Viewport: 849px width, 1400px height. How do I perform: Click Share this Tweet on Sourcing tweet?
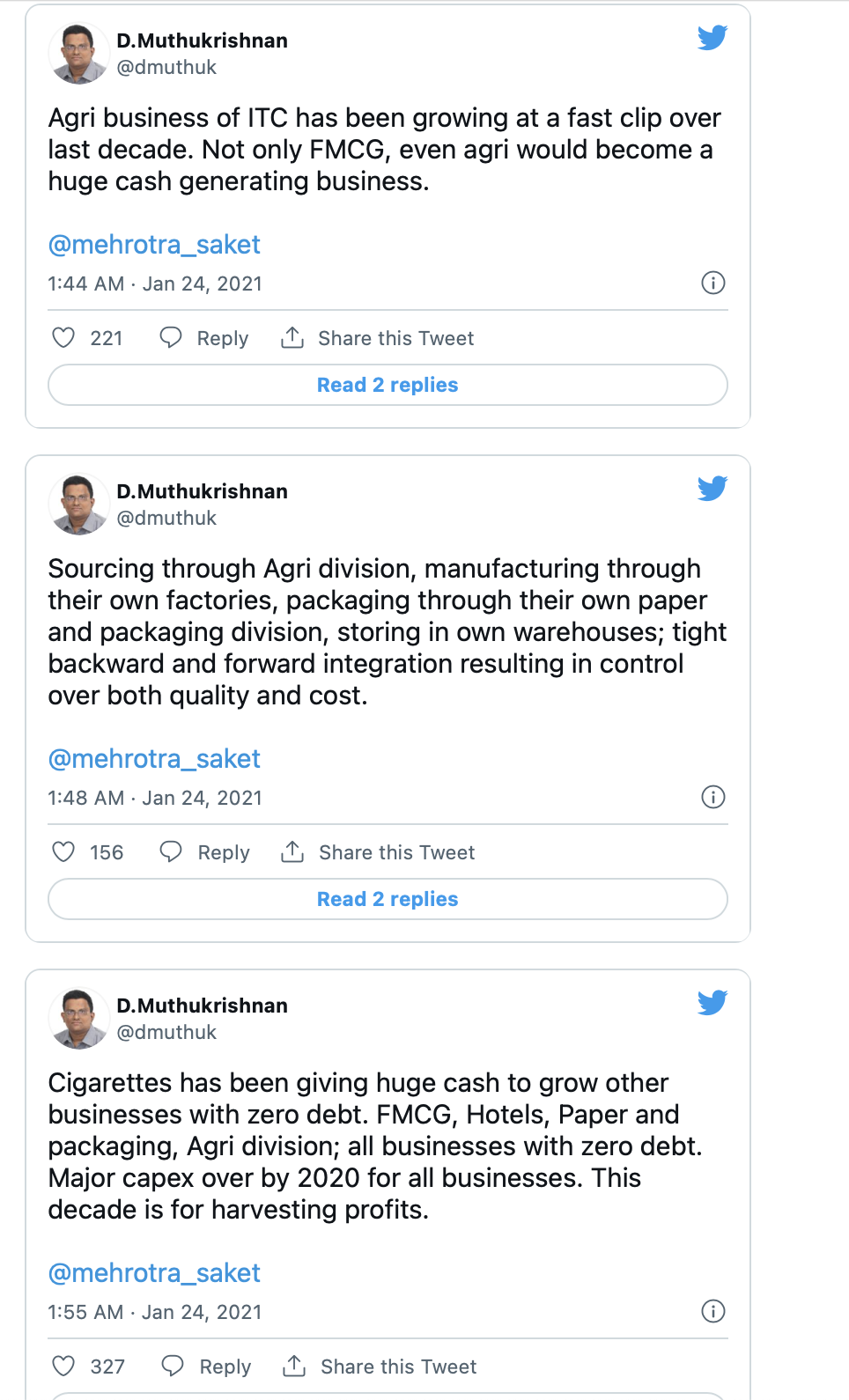396,852
